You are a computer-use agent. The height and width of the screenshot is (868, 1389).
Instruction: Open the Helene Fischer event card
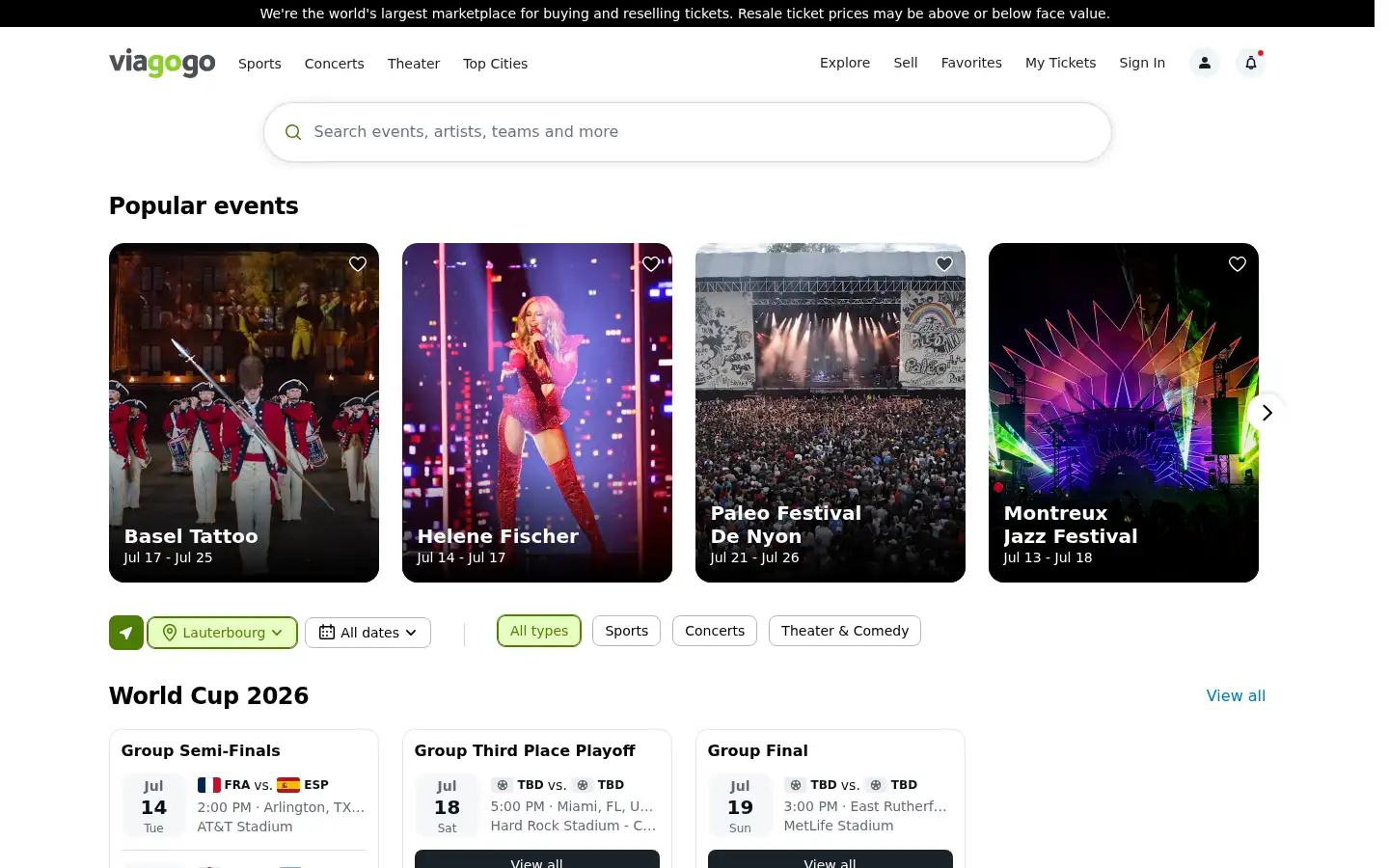coord(537,413)
